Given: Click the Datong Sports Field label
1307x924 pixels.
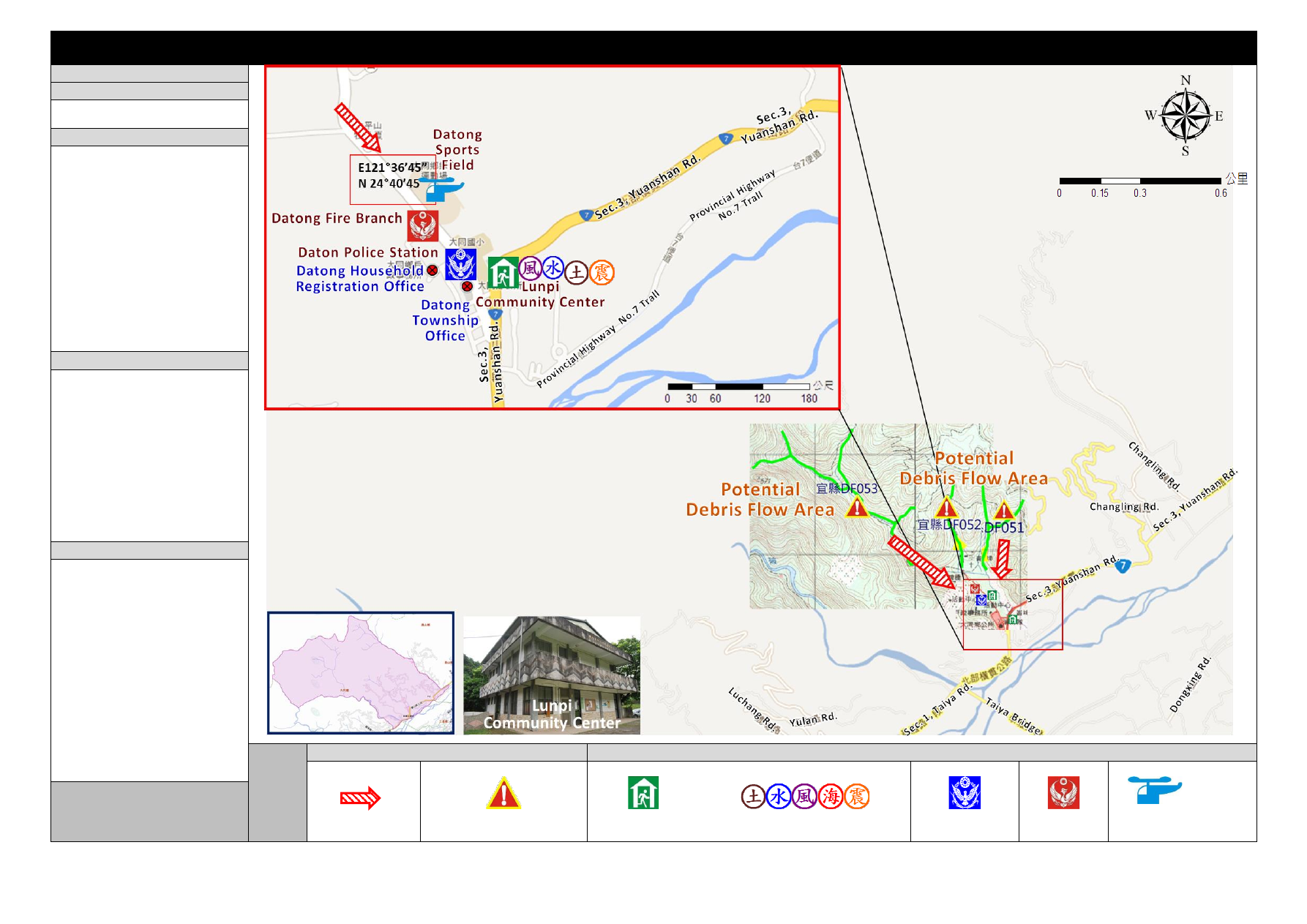Looking at the screenshot, I should click(456, 150).
